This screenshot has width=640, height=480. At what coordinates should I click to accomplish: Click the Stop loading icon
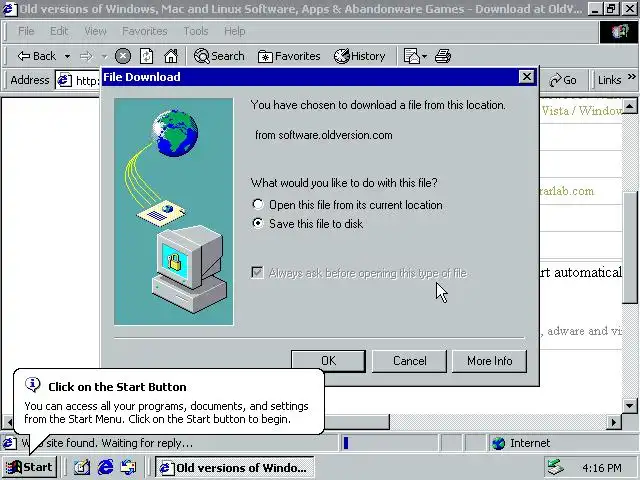click(123, 56)
